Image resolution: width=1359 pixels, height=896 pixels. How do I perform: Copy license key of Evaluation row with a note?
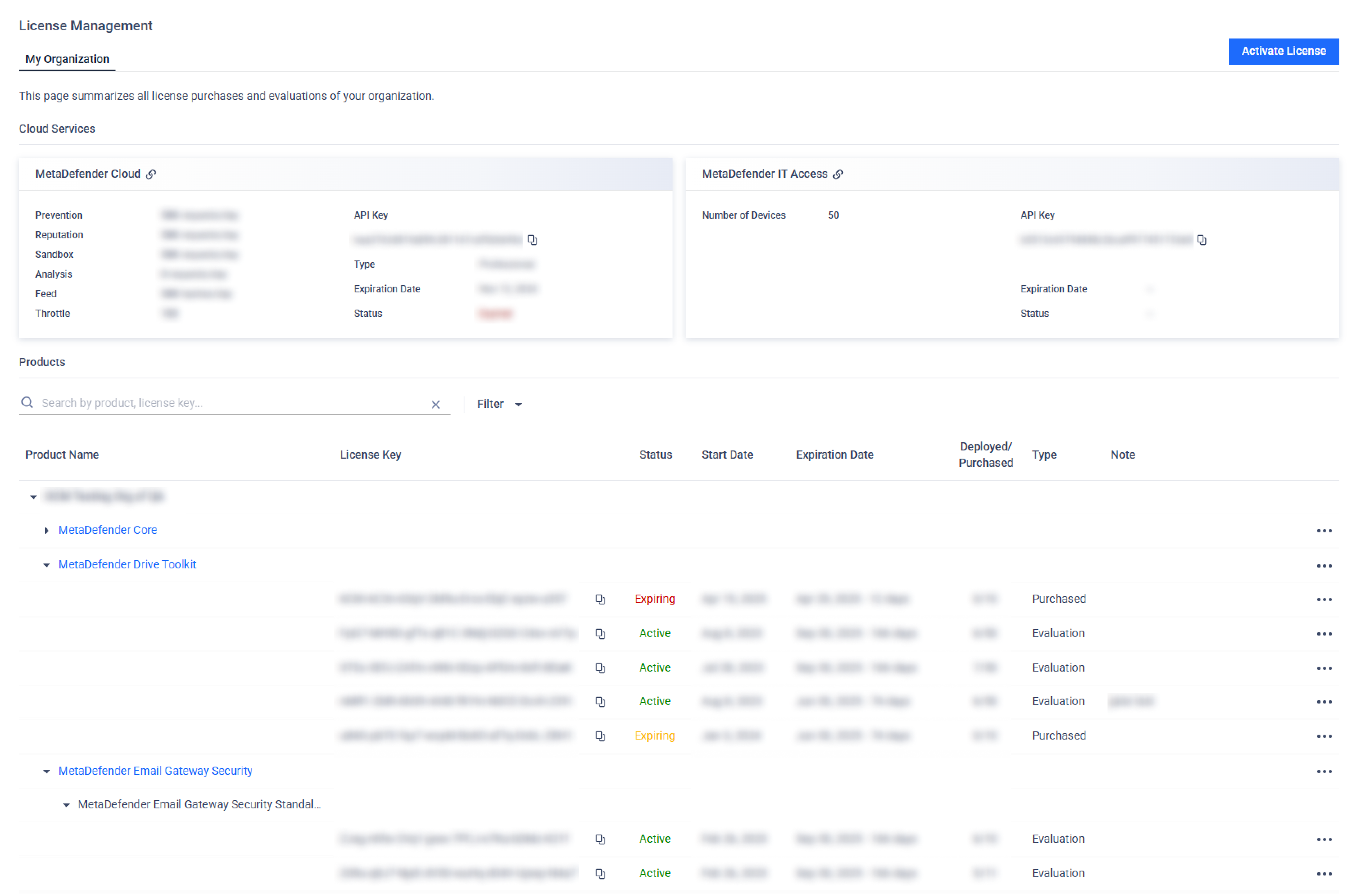600,702
